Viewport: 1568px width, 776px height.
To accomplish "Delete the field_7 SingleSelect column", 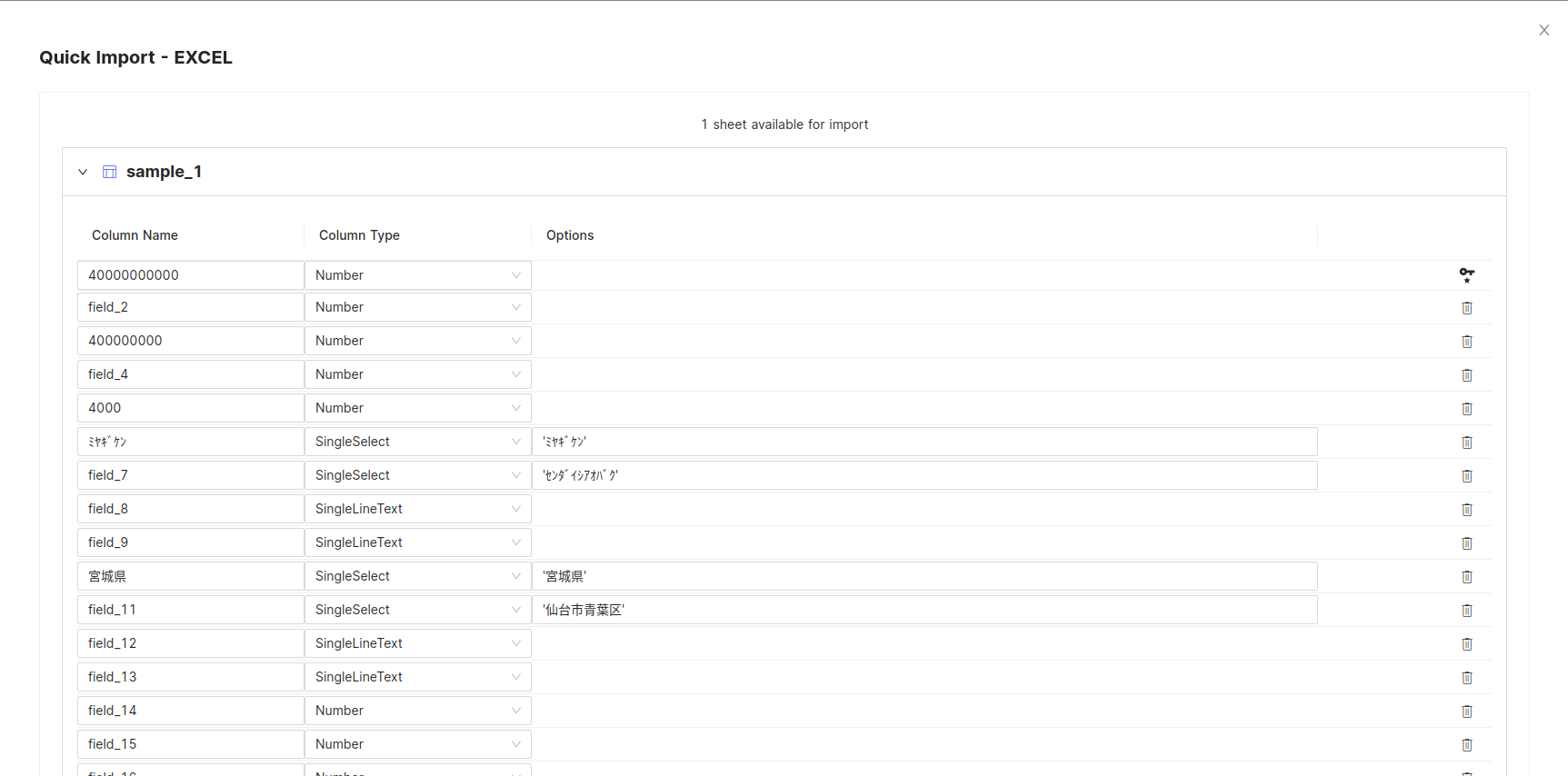I will click(1466, 476).
